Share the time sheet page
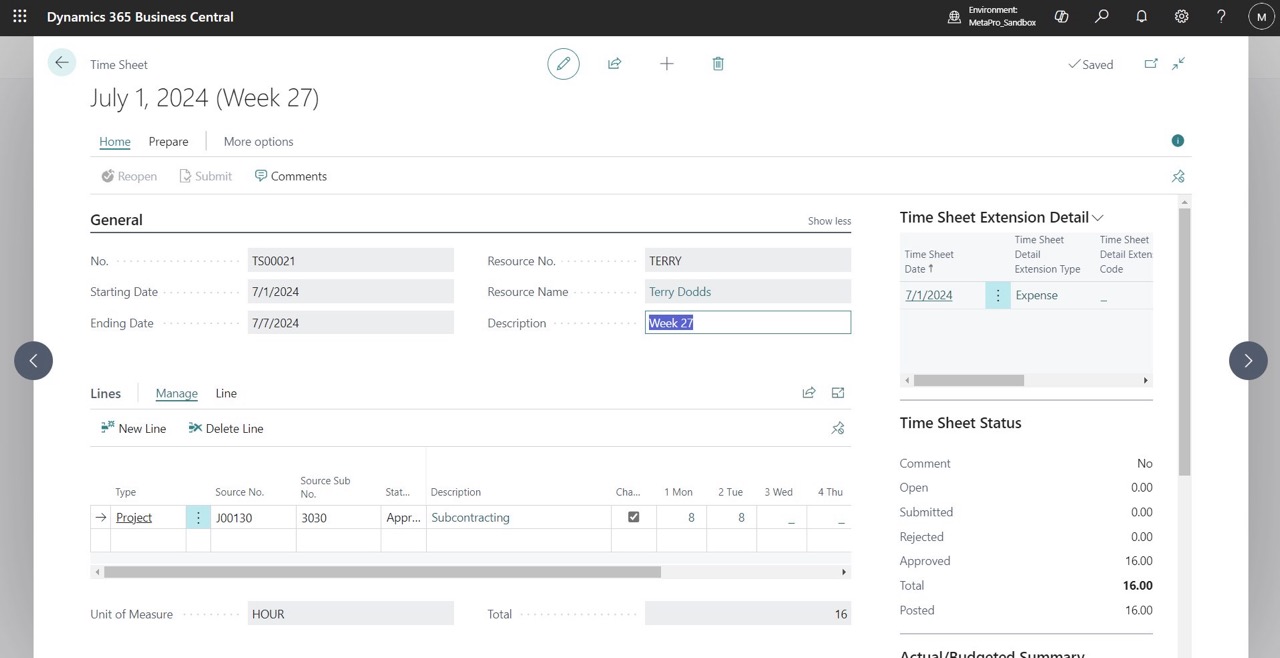The image size is (1280, 658). coord(615,64)
